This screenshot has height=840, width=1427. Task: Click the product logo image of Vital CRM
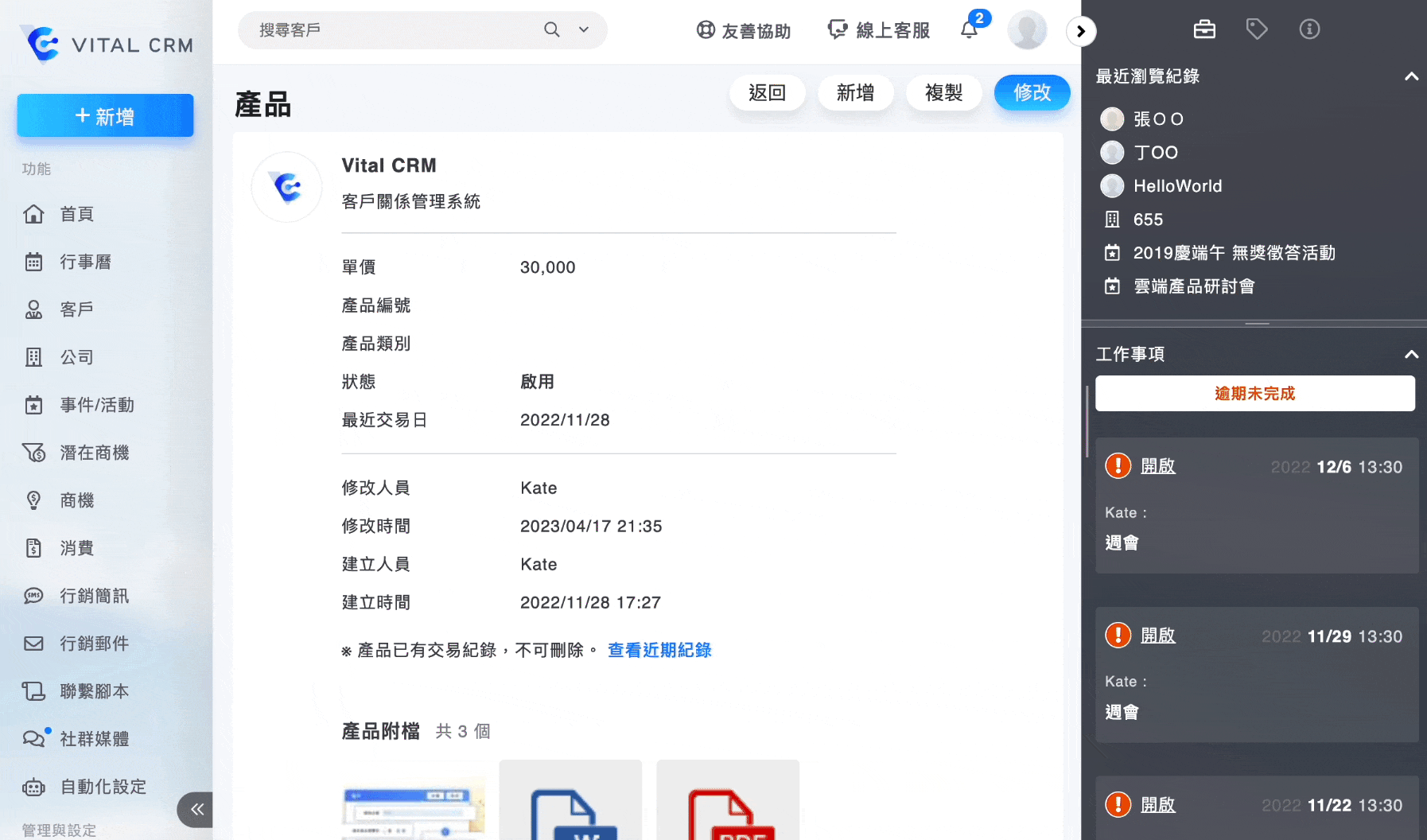[287, 187]
